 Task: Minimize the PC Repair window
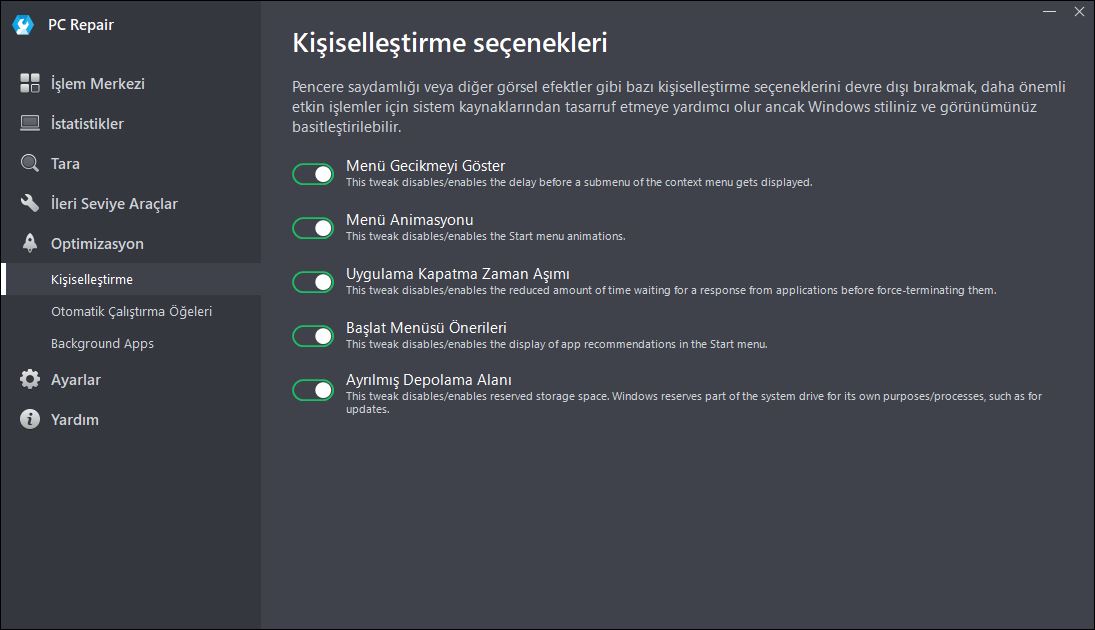click(1049, 12)
